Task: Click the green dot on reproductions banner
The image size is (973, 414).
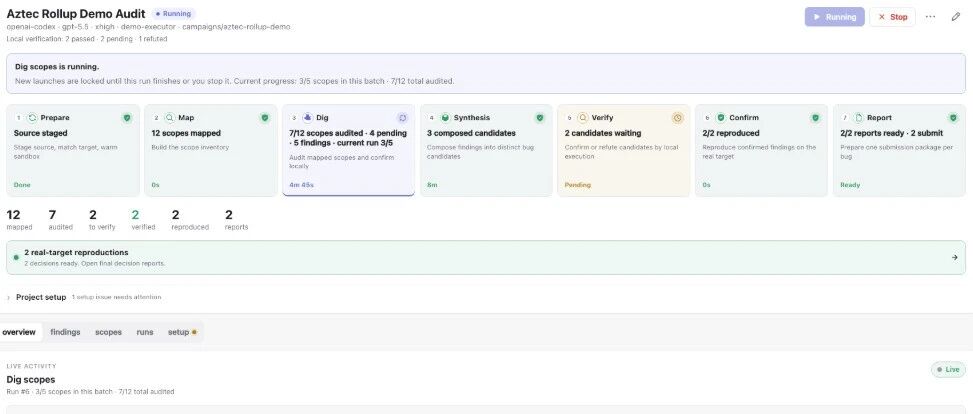Action: coord(16,257)
